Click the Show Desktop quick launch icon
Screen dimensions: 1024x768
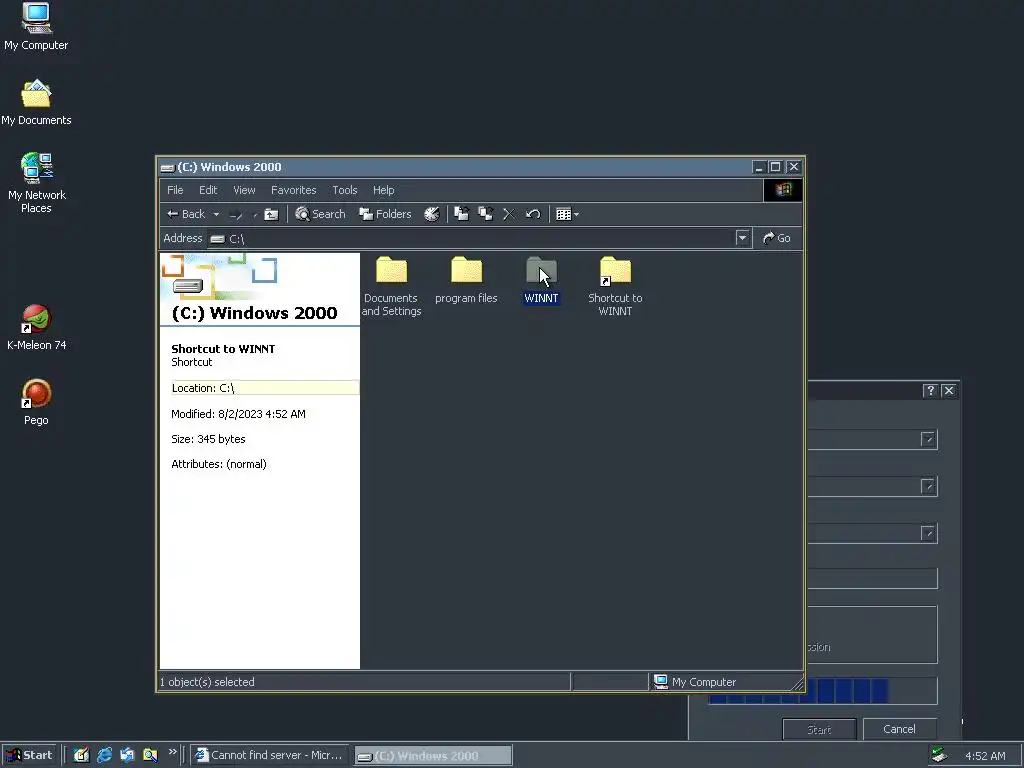point(81,755)
